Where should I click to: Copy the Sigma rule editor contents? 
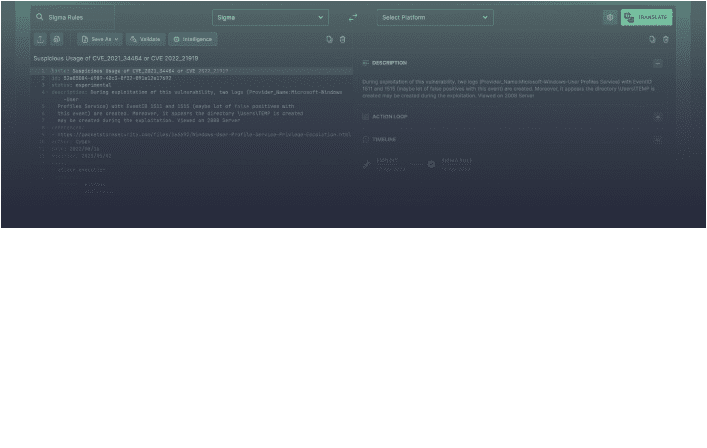(x=329, y=39)
